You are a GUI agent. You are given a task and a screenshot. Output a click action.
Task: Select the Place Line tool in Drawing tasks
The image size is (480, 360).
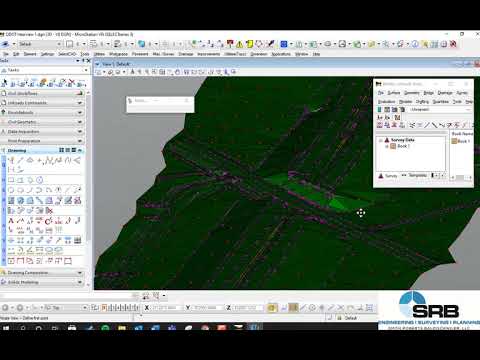click(21, 161)
